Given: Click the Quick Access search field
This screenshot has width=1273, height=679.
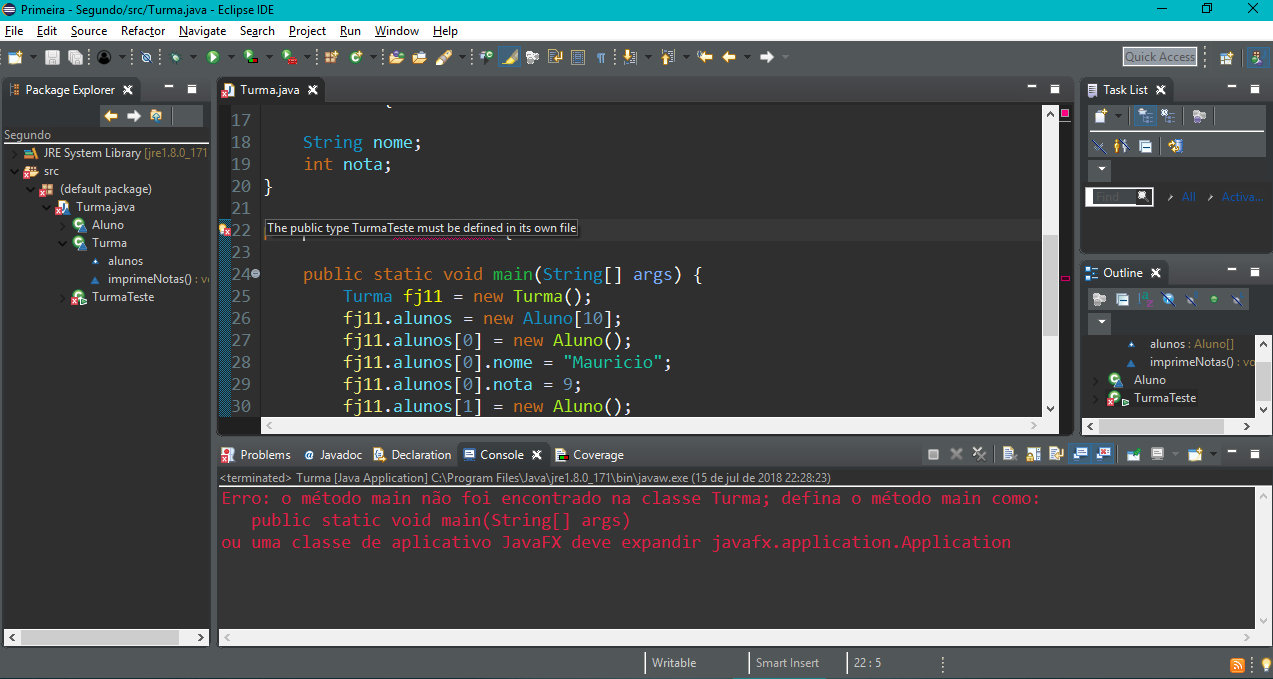Looking at the screenshot, I should tap(1159, 57).
